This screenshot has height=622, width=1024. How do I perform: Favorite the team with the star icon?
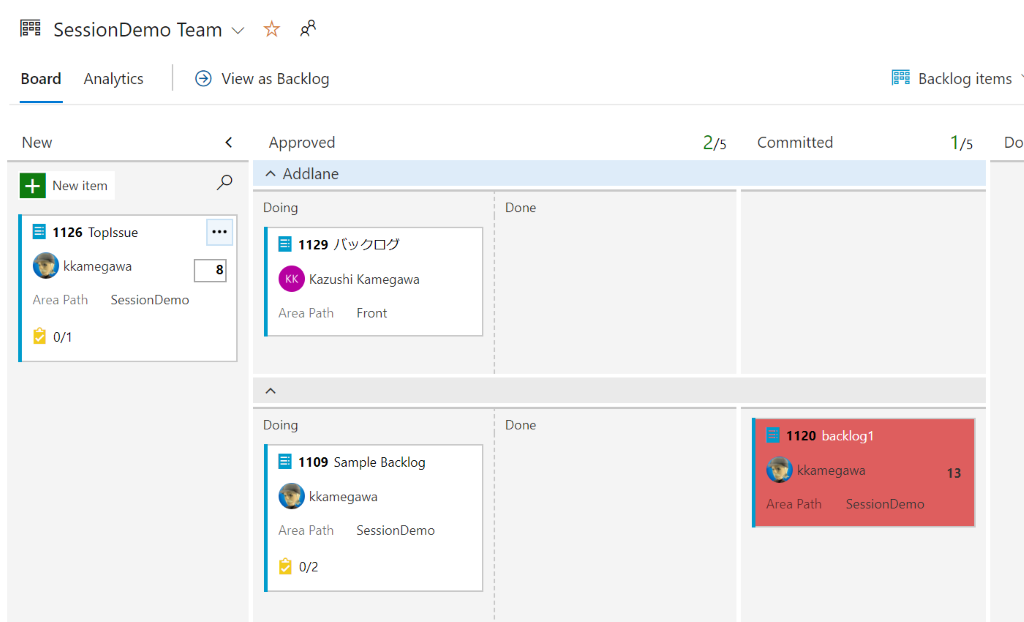(272, 29)
